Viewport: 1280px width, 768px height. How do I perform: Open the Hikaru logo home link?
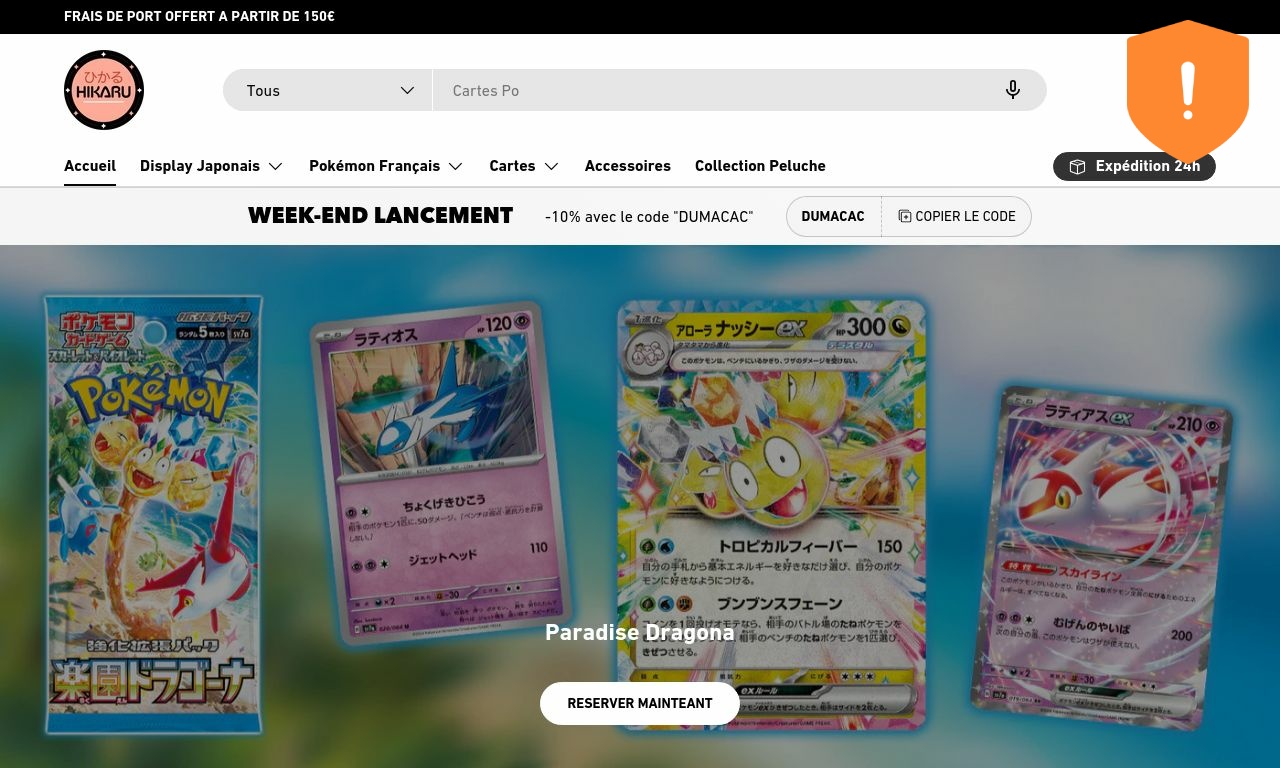(104, 90)
